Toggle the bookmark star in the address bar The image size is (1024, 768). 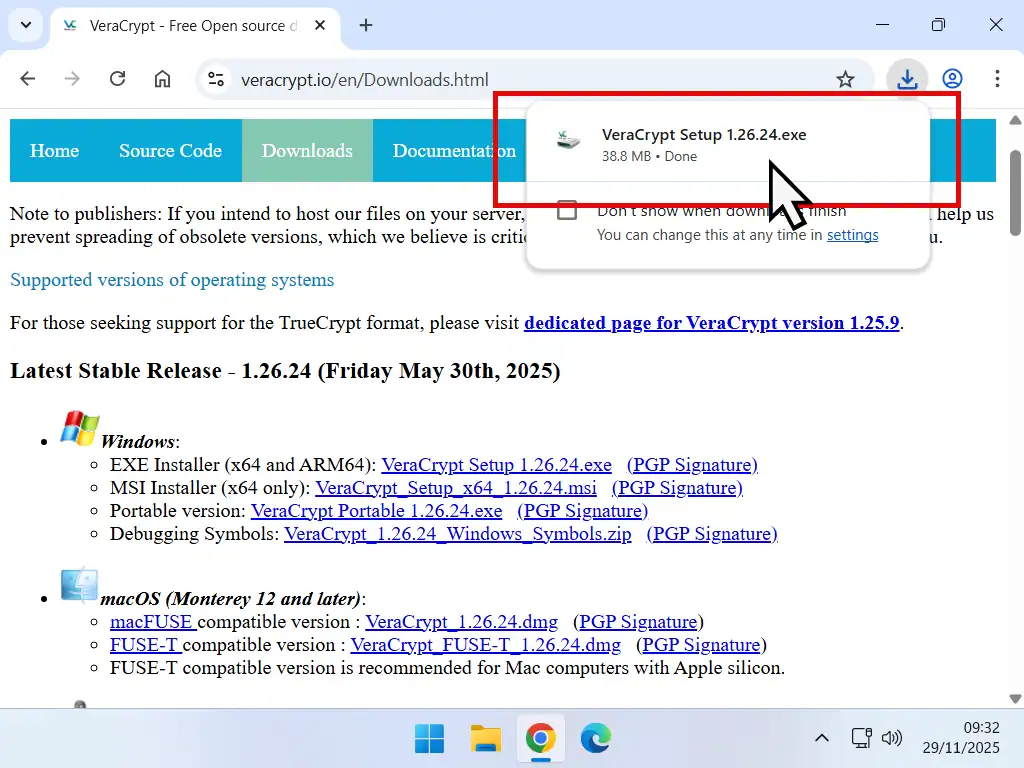[x=845, y=78]
